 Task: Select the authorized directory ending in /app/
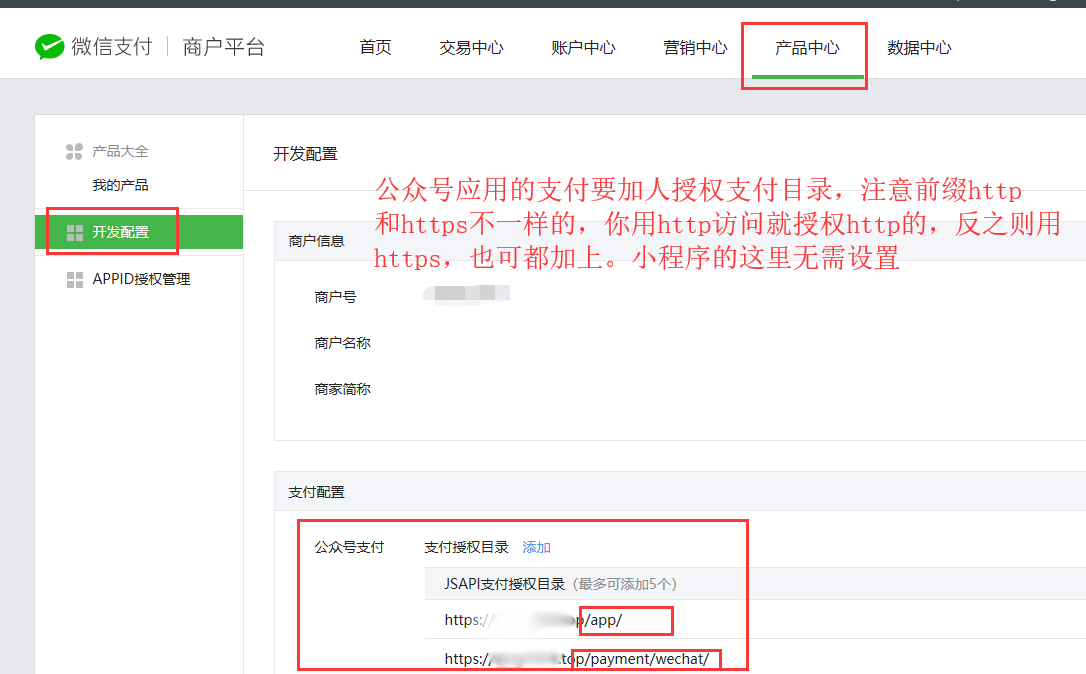[533, 620]
